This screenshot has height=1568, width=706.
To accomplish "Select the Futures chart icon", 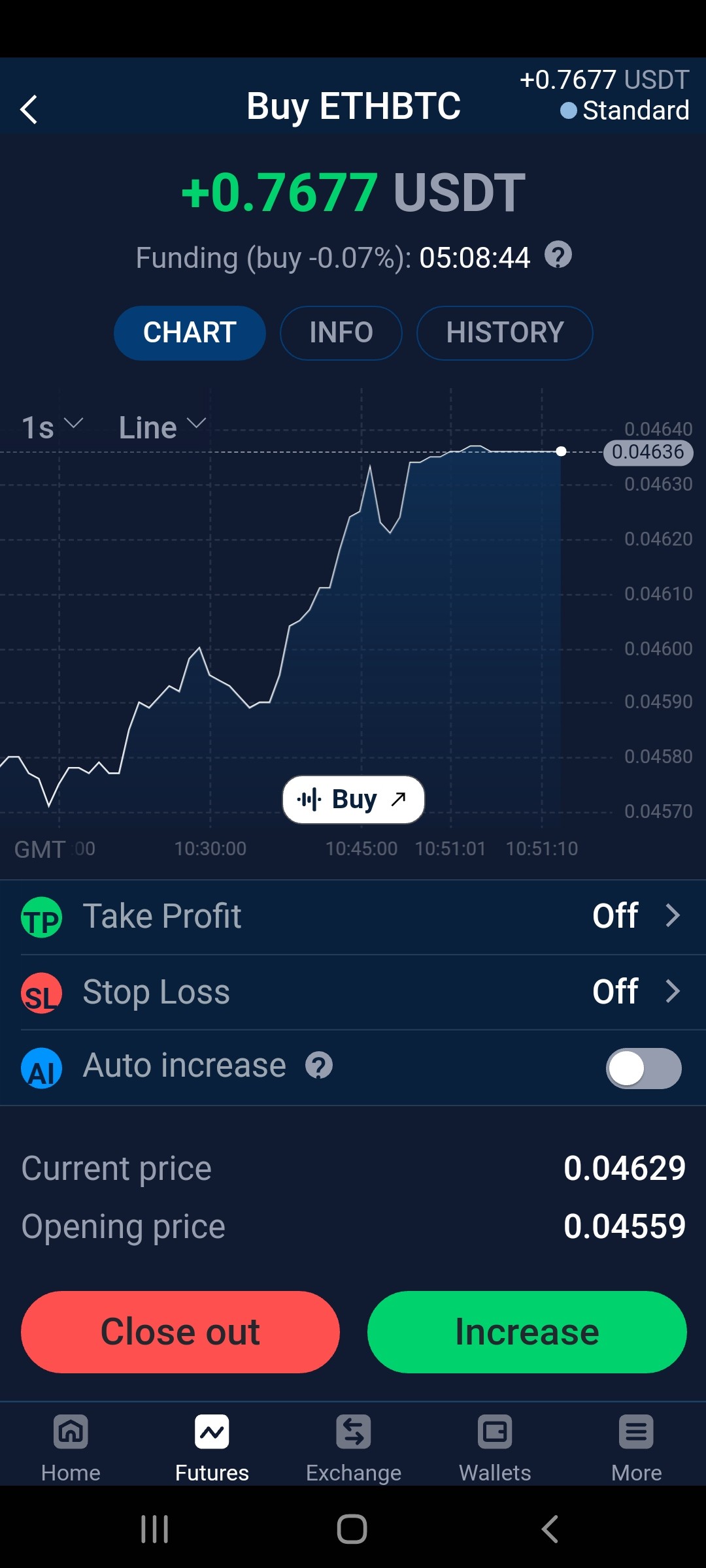I will [212, 1432].
